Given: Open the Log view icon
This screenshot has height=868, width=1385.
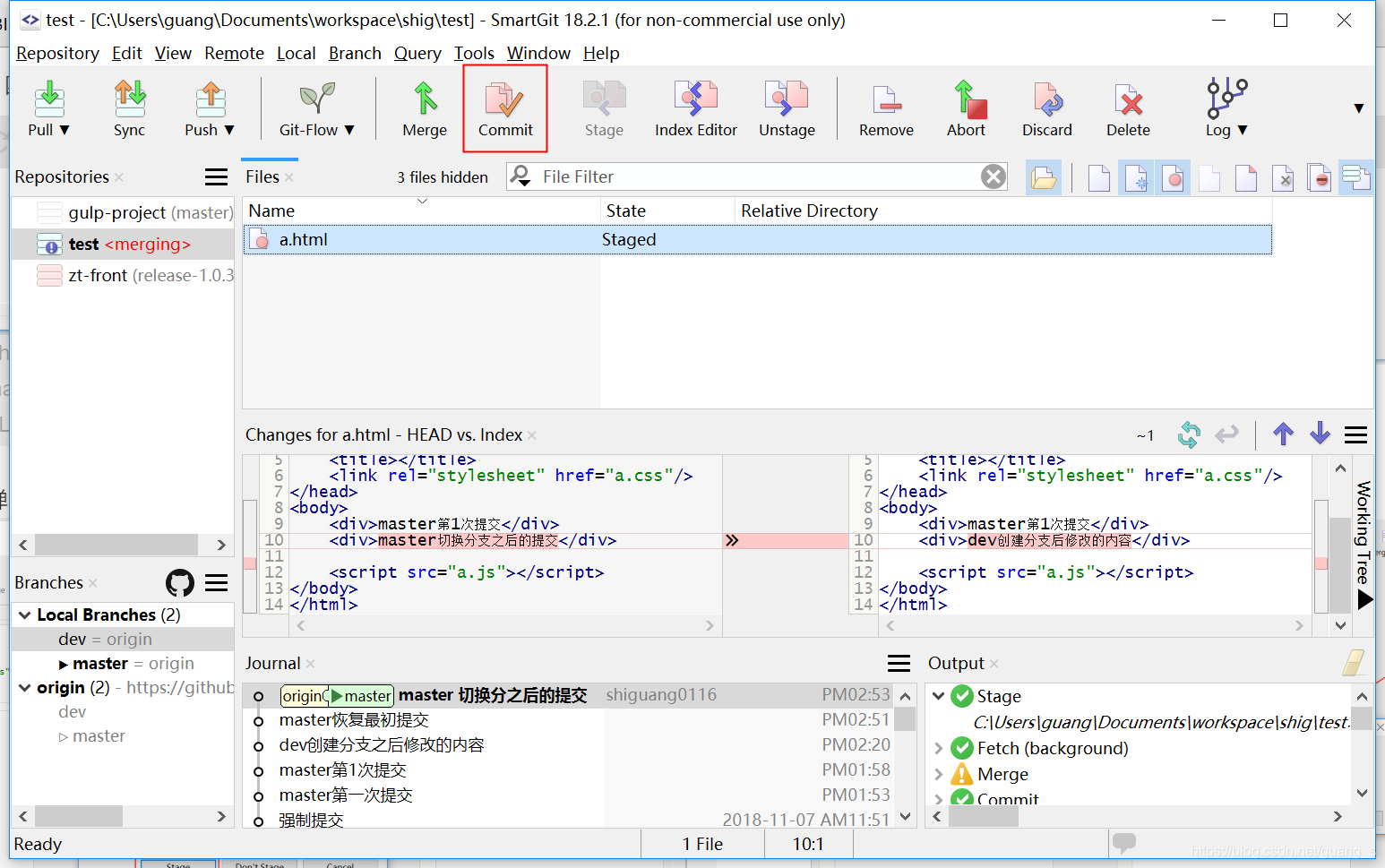Looking at the screenshot, I should 1226,99.
